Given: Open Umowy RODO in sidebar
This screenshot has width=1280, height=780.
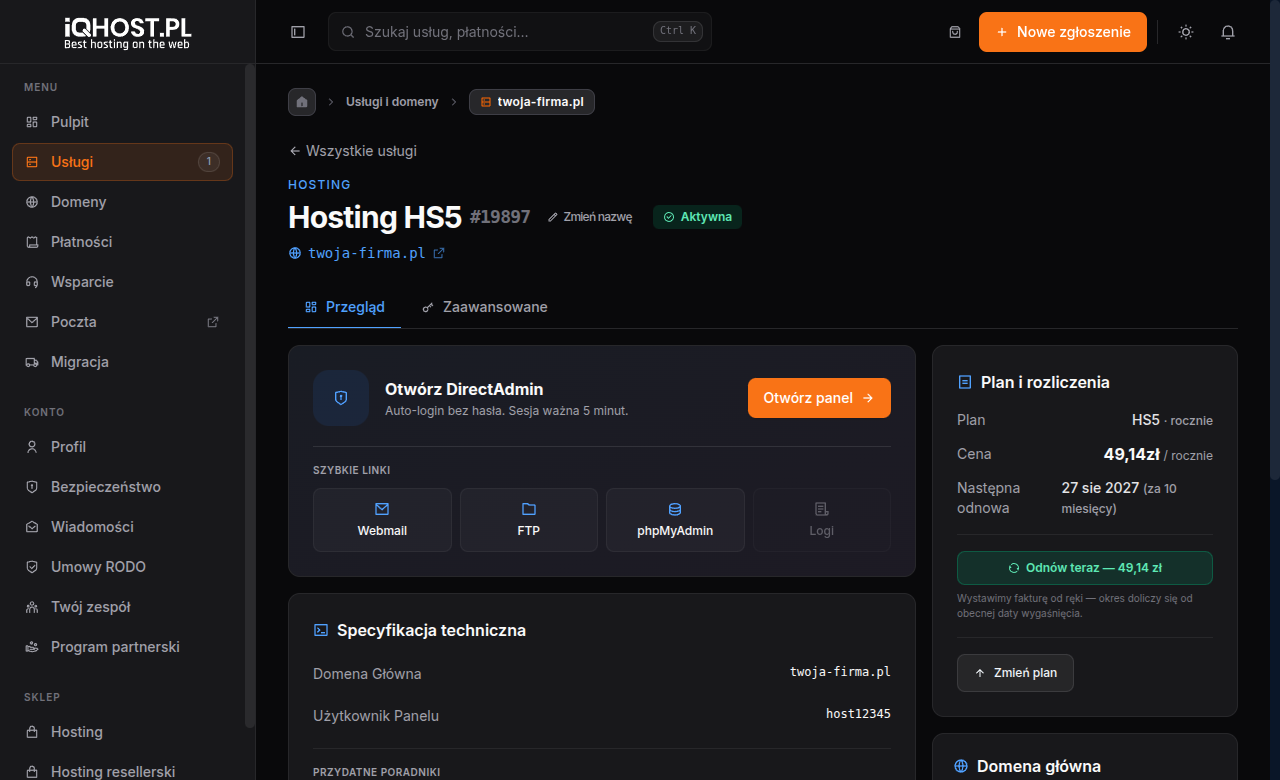Looking at the screenshot, I should [x=122, y=567].
